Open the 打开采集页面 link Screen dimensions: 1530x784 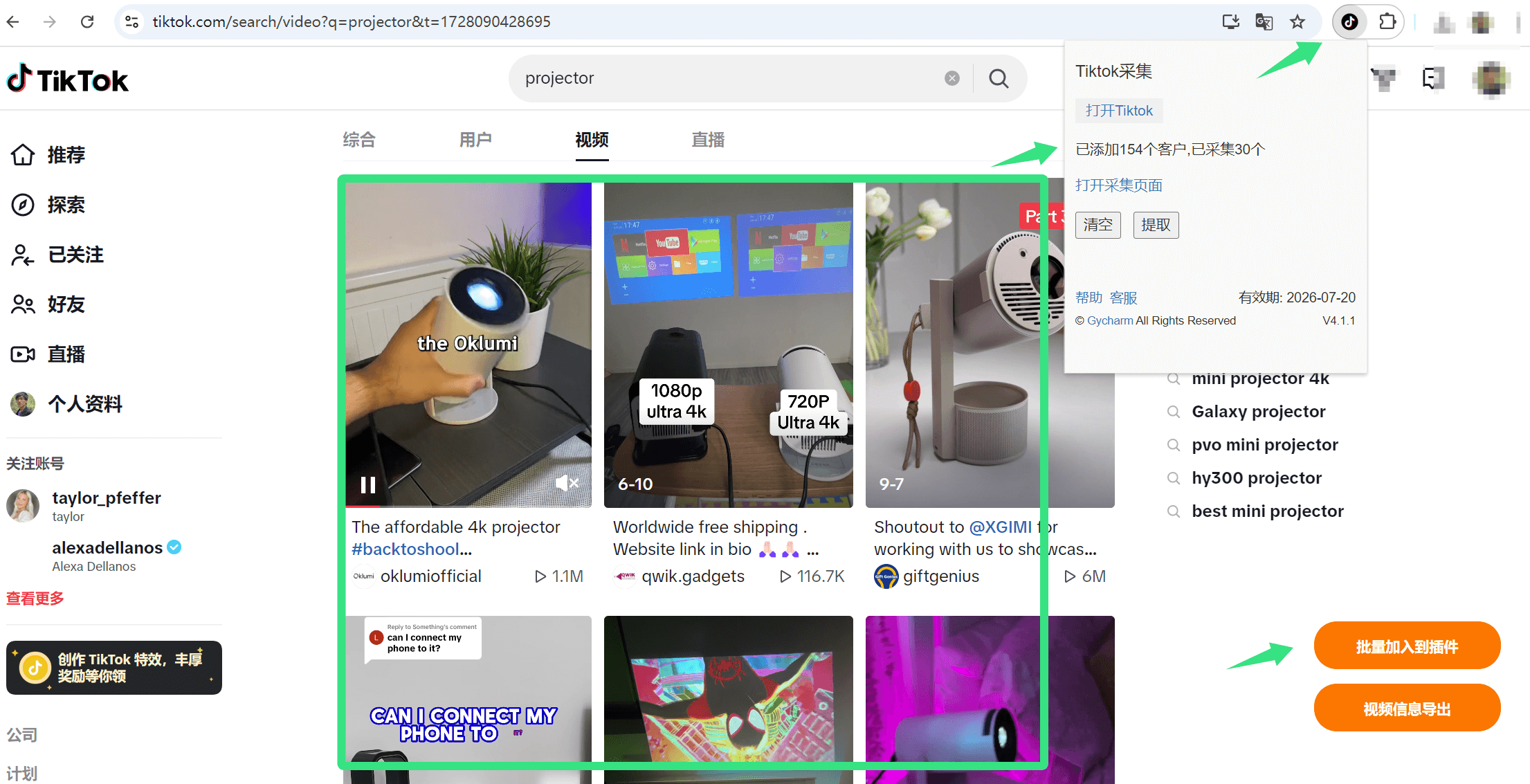point(1119,185)
